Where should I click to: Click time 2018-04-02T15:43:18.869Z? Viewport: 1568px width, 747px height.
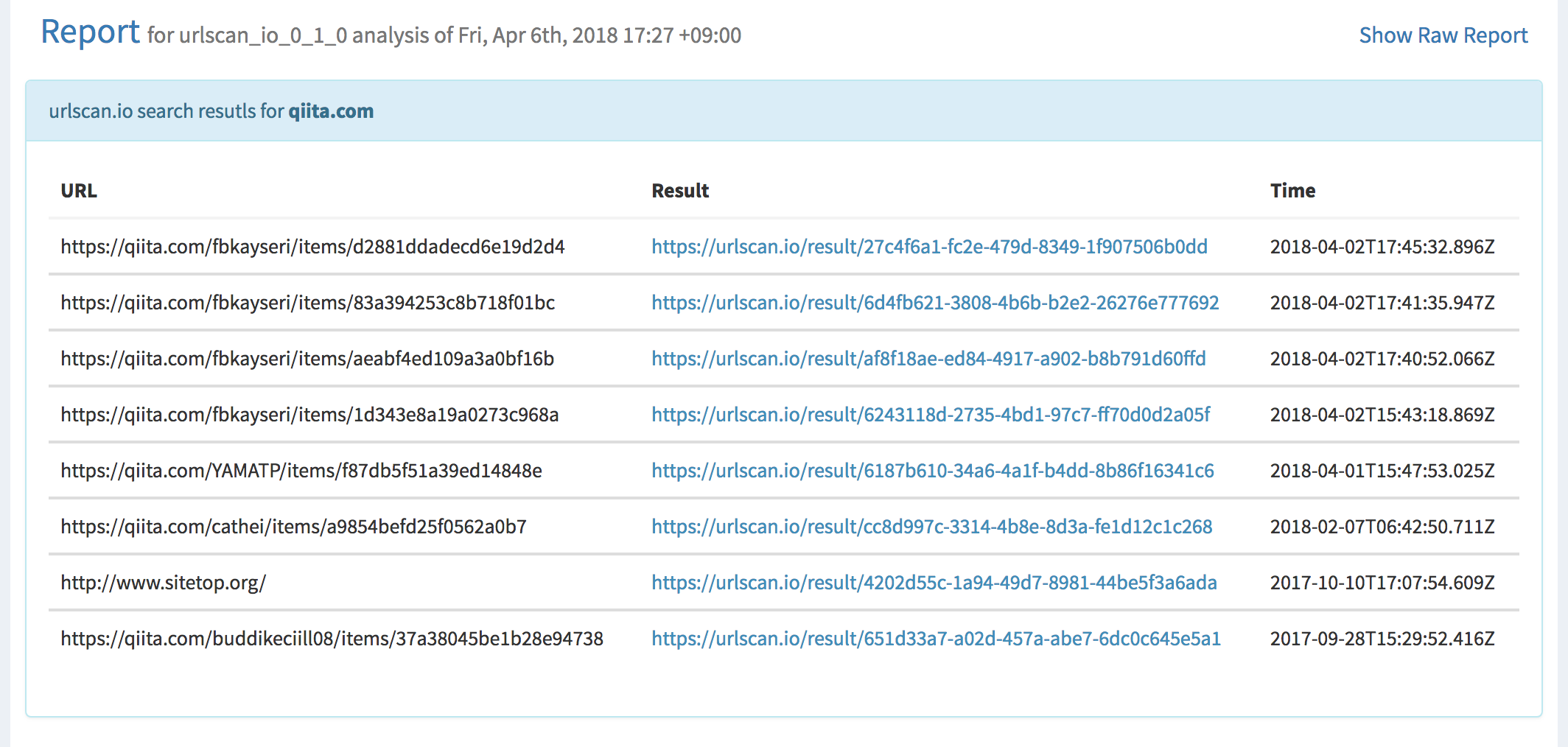[x=1382, y=415]
